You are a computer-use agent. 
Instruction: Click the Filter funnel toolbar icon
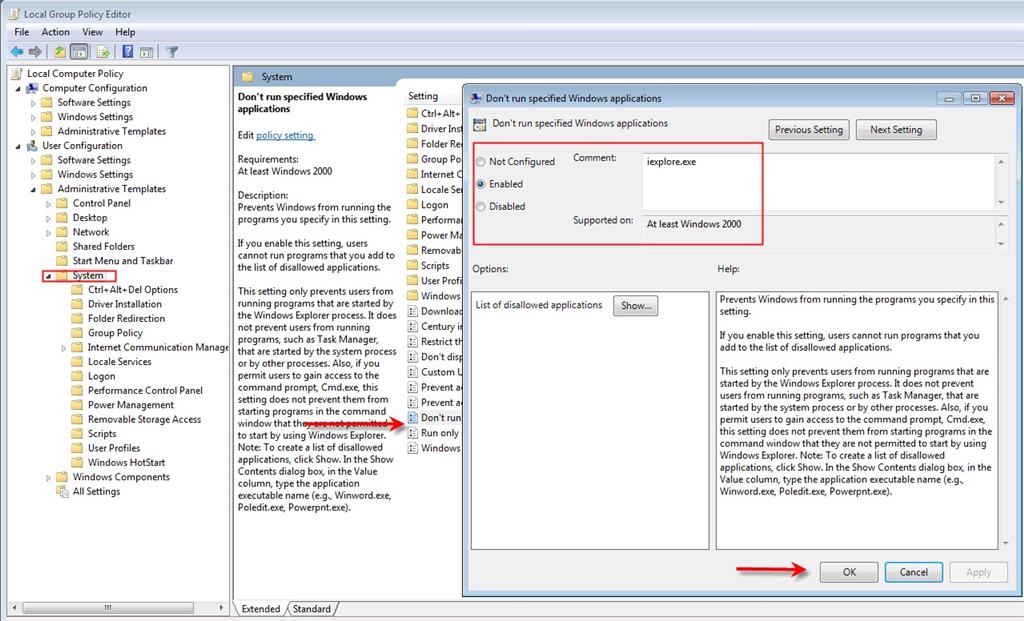click(x=172, y=52)
